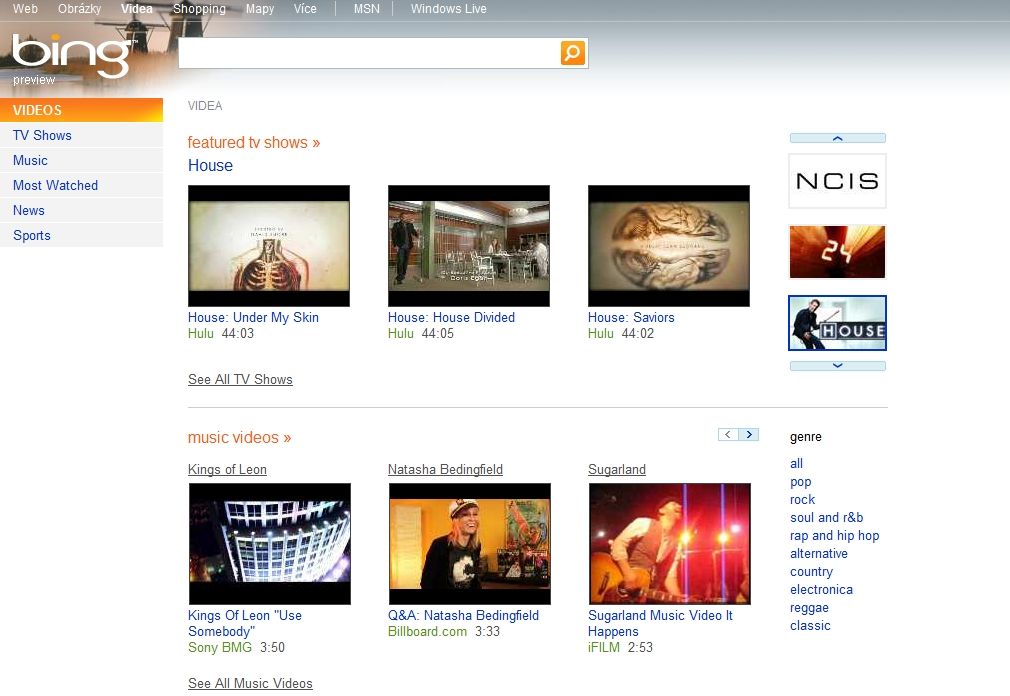Screen dimensions: 1010x696
Task: Click Billboard.com source text
Action: (x=428, y=632)
